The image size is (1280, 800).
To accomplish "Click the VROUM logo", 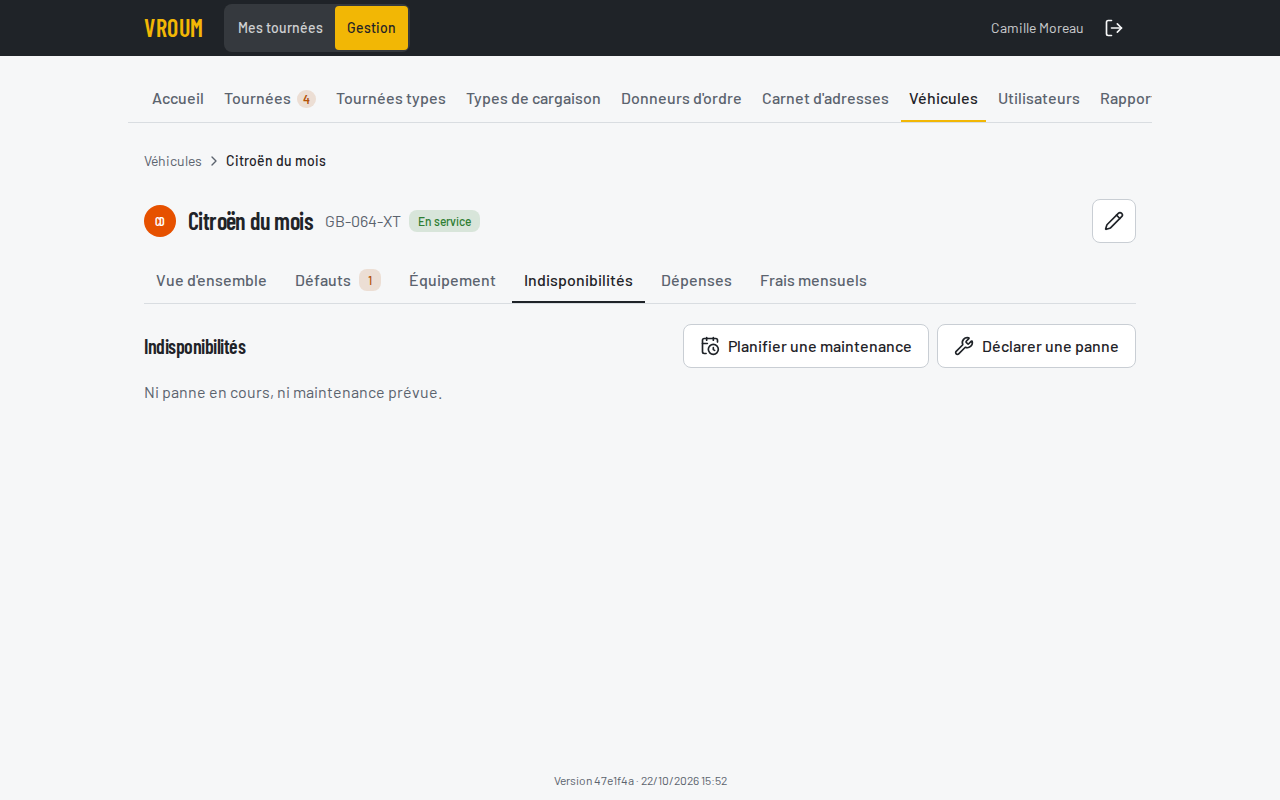I will pyautogui.click(x=173, y=28).
